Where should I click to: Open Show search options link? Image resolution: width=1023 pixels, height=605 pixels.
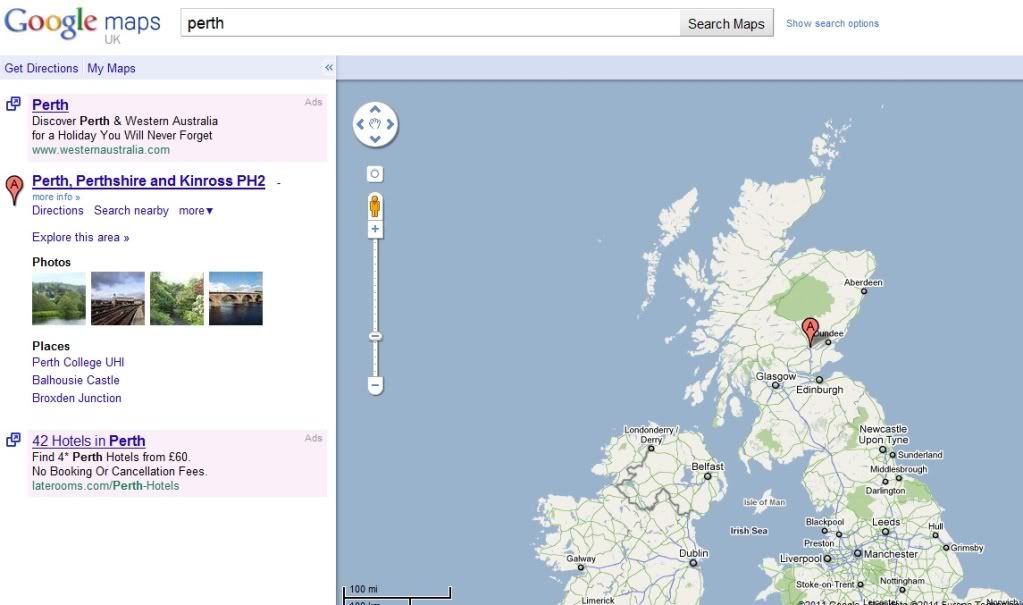[832, 23]
